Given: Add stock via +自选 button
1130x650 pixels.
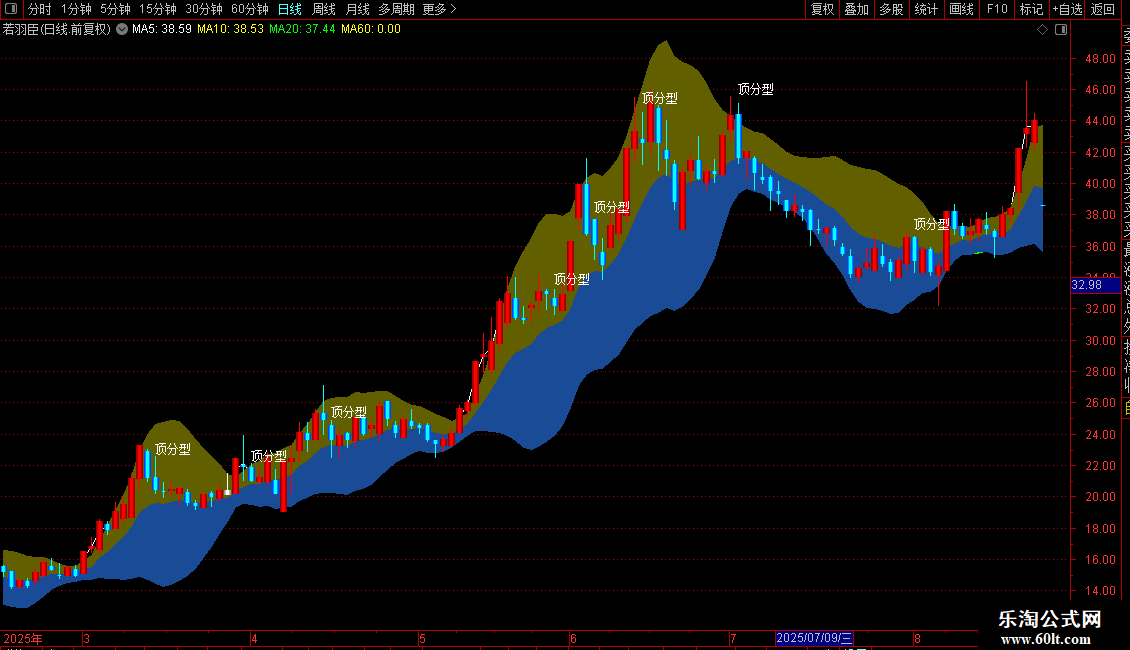Looking at the screenshot, I should click(1067, 9).
